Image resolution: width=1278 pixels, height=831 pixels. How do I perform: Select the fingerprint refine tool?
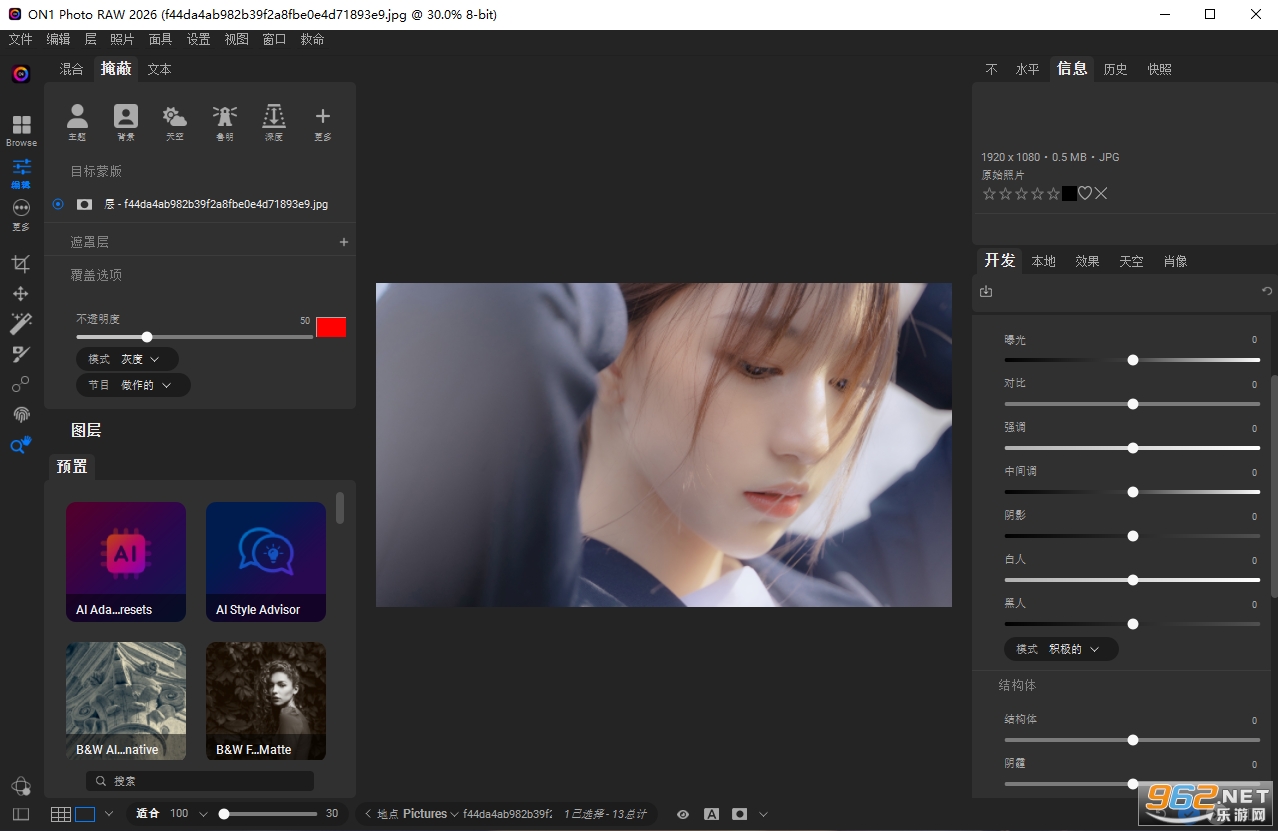[x=21, y=414]
